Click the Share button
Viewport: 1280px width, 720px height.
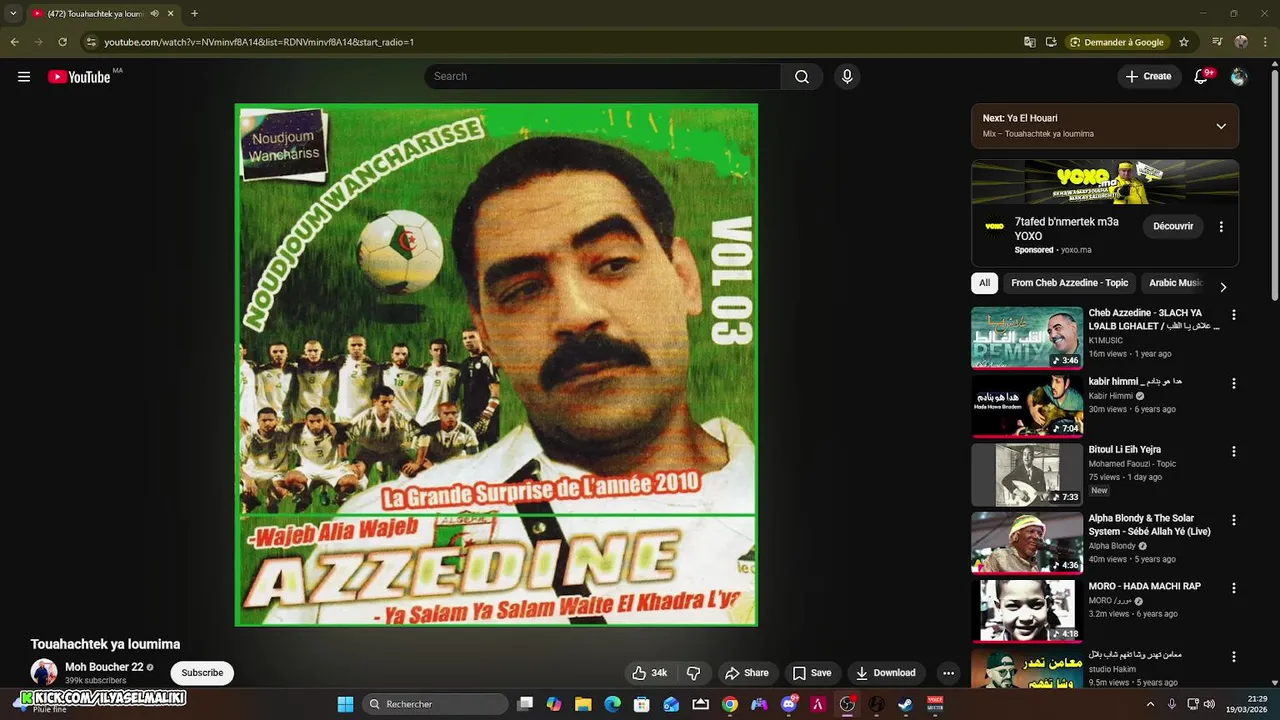pos(747,673)
